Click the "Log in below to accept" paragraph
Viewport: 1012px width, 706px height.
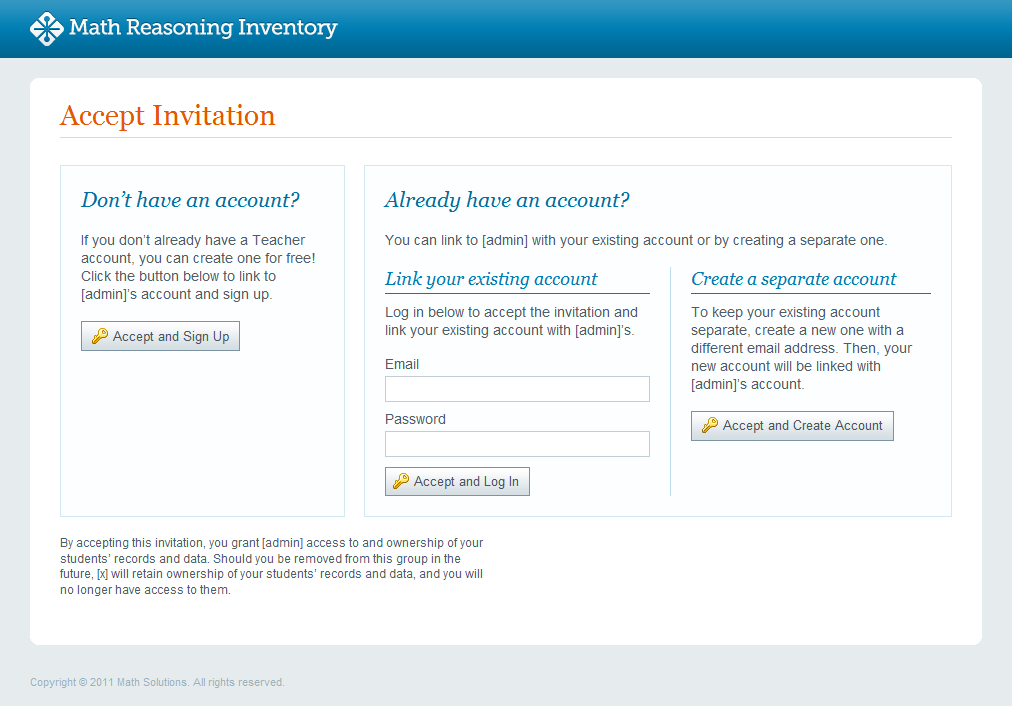[x=511, y=321]
